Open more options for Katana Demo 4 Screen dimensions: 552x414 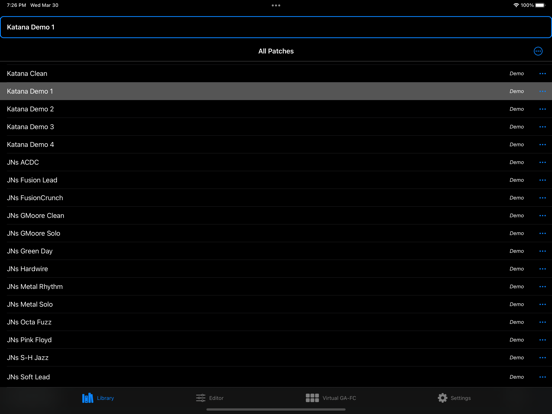[542, 145]
